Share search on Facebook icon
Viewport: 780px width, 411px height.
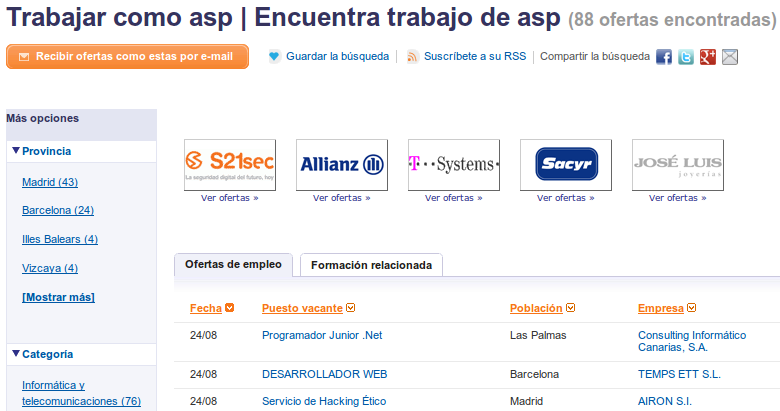click(664, 57)
